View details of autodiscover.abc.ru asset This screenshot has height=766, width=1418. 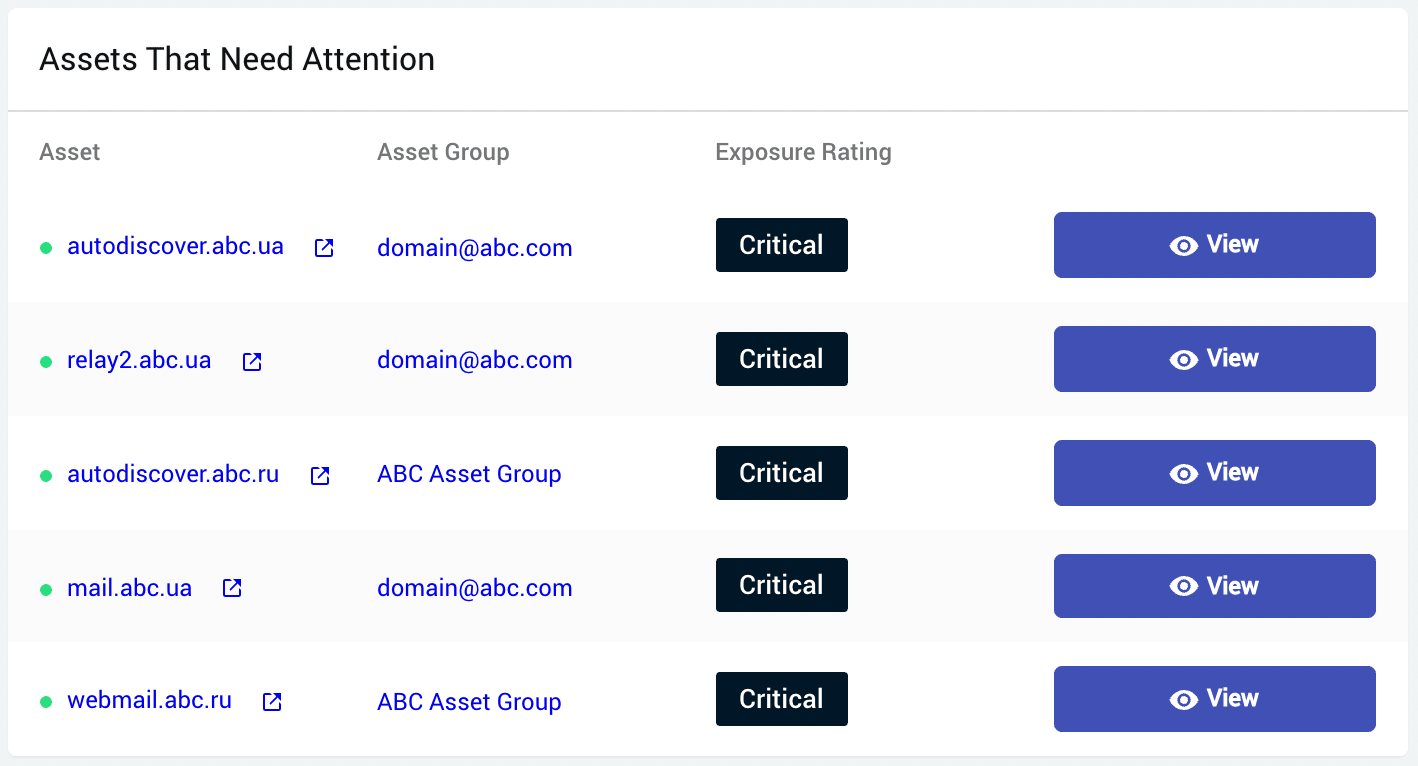point(1214,473)
